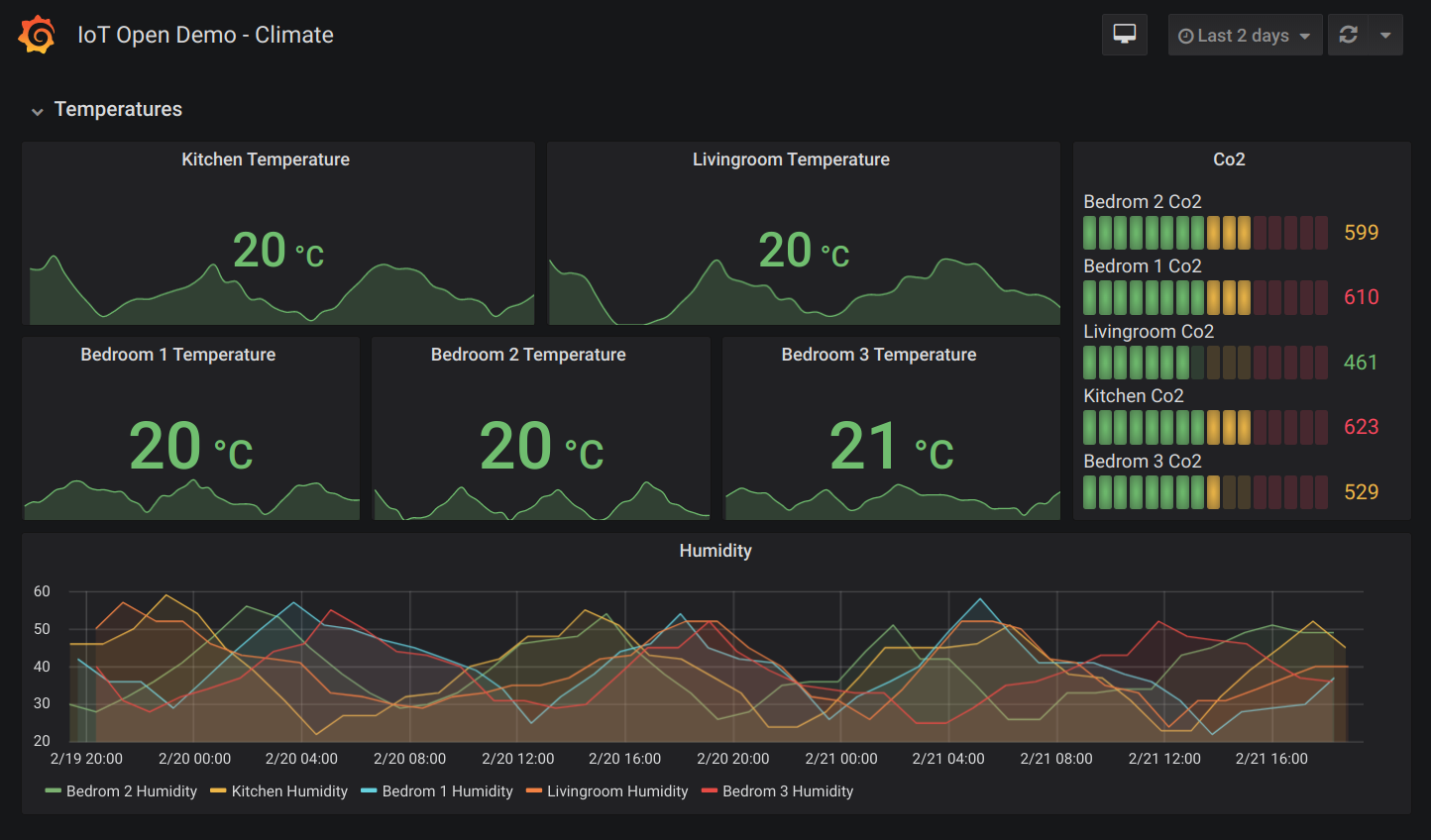Click the 2/21 00:00 time axis label
This screenshot has width=1431, height=840.
click(x=841, y=759)
